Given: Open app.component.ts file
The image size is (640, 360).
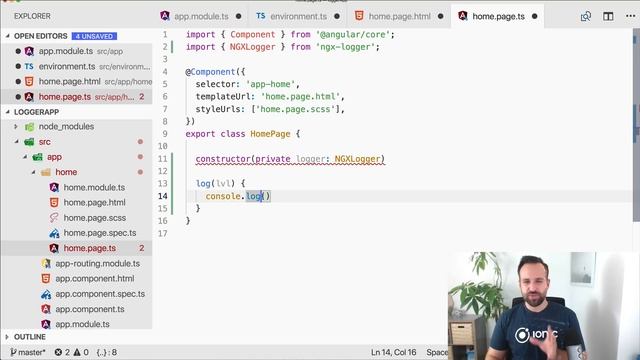Looking at the screenshot, I should pos(89,309).
